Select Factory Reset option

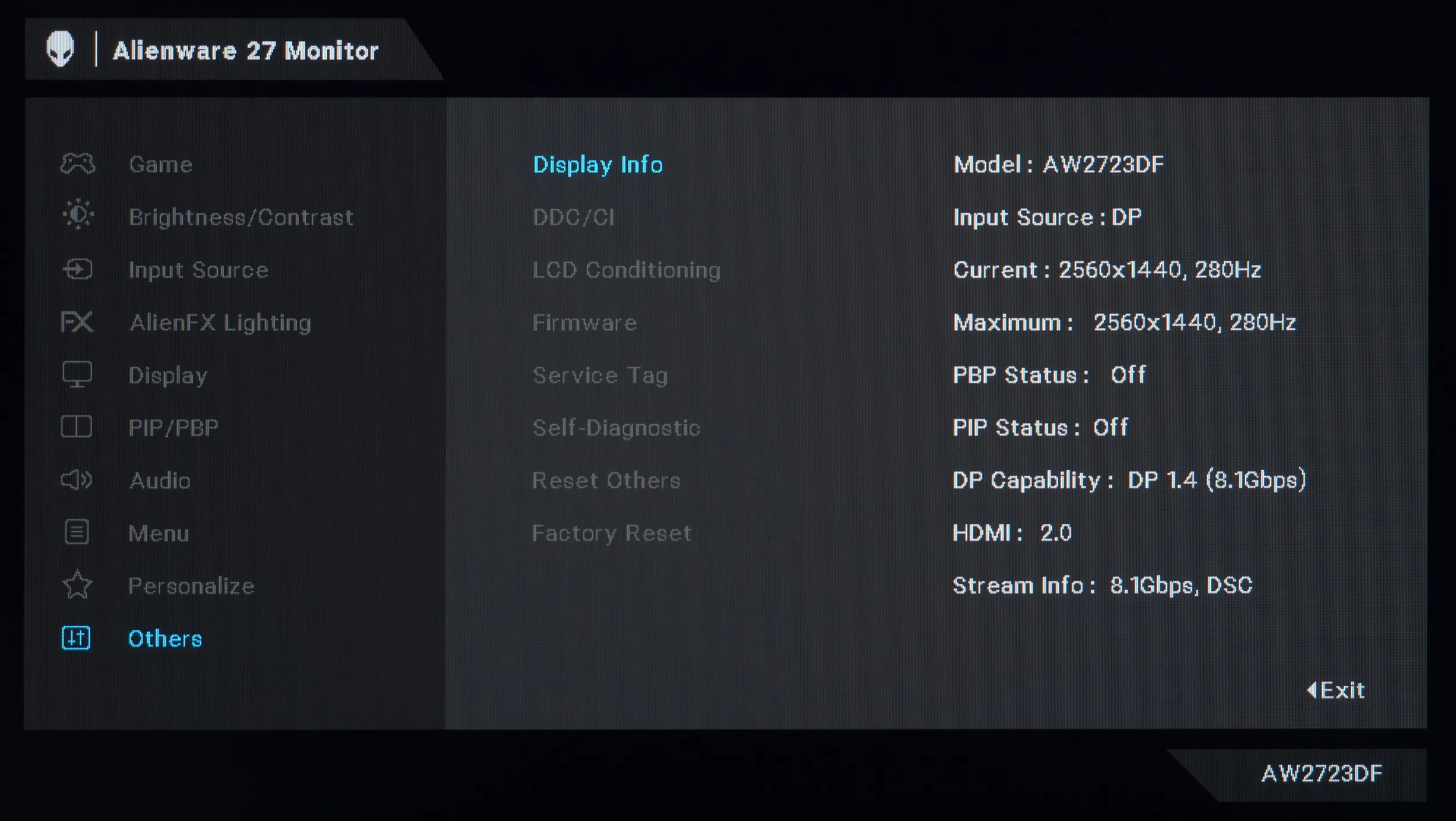pos(612,534)
